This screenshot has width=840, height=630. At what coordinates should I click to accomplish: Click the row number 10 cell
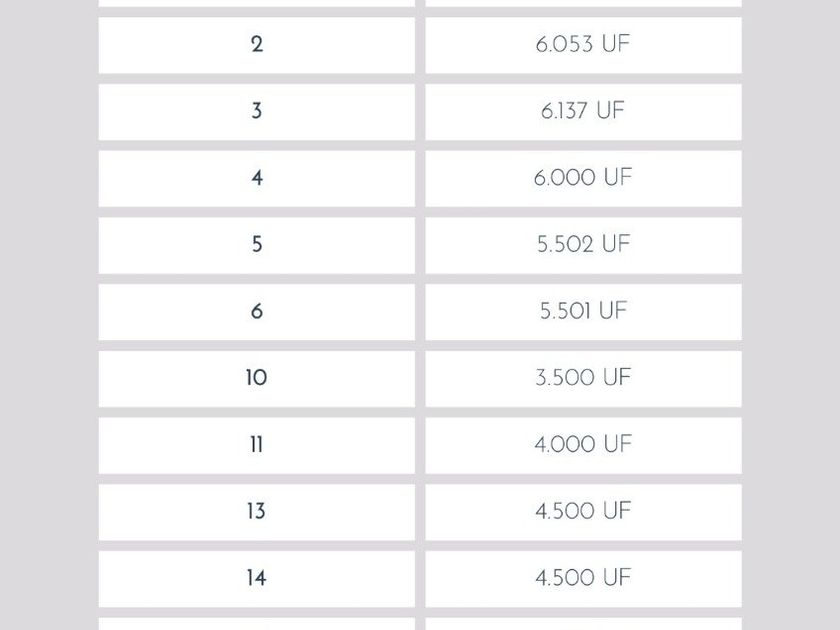(256, 378)
